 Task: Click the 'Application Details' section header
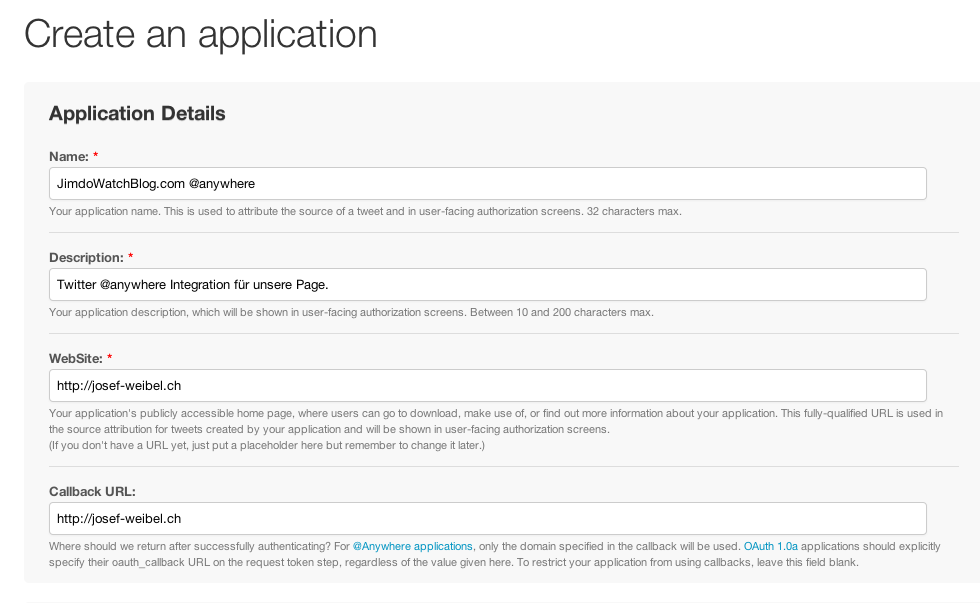(x=137, y=113)
